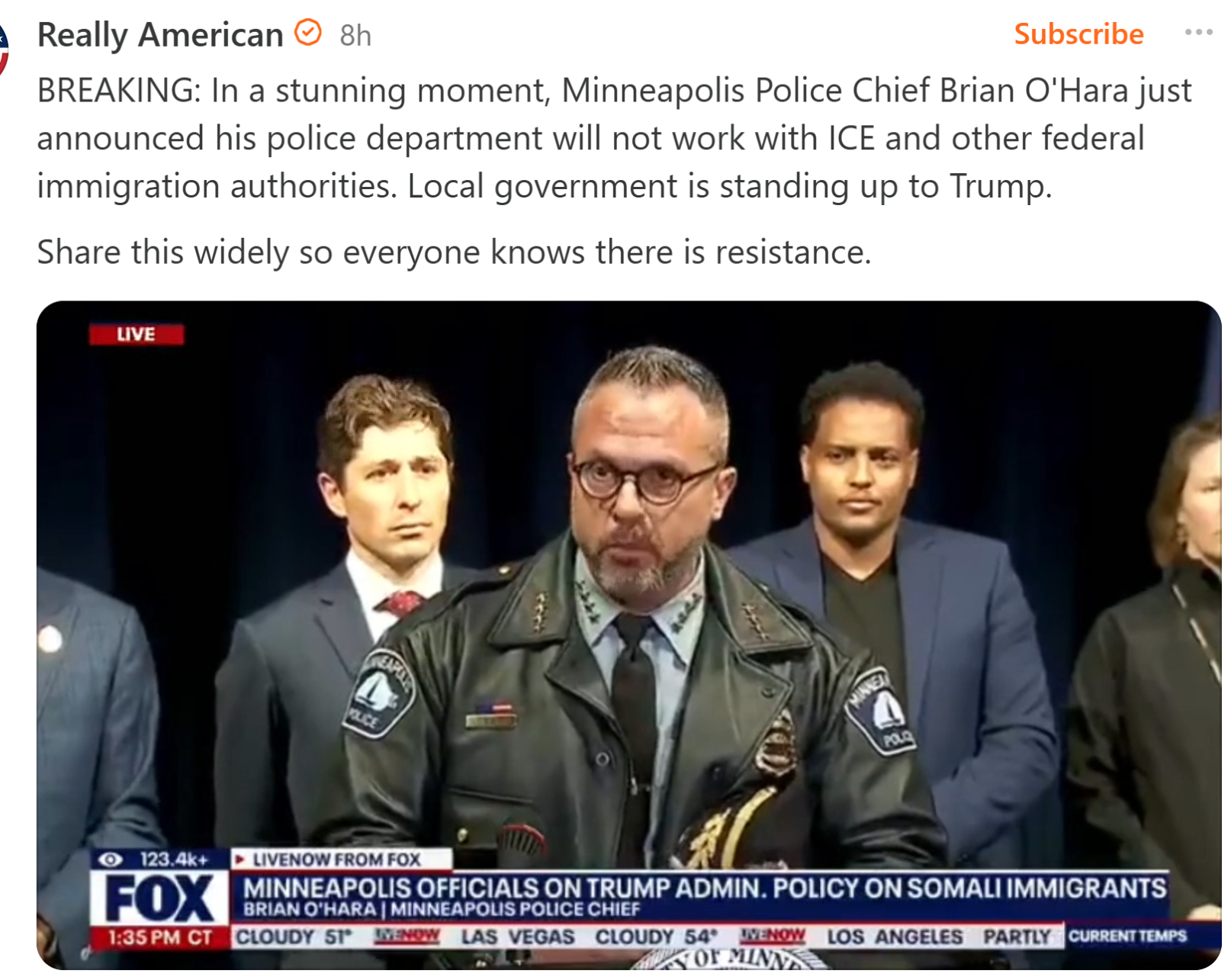Click the podium seal at video bottom
The width and height of the screenshot is (1231, 980).
click(x=728, y=959)
